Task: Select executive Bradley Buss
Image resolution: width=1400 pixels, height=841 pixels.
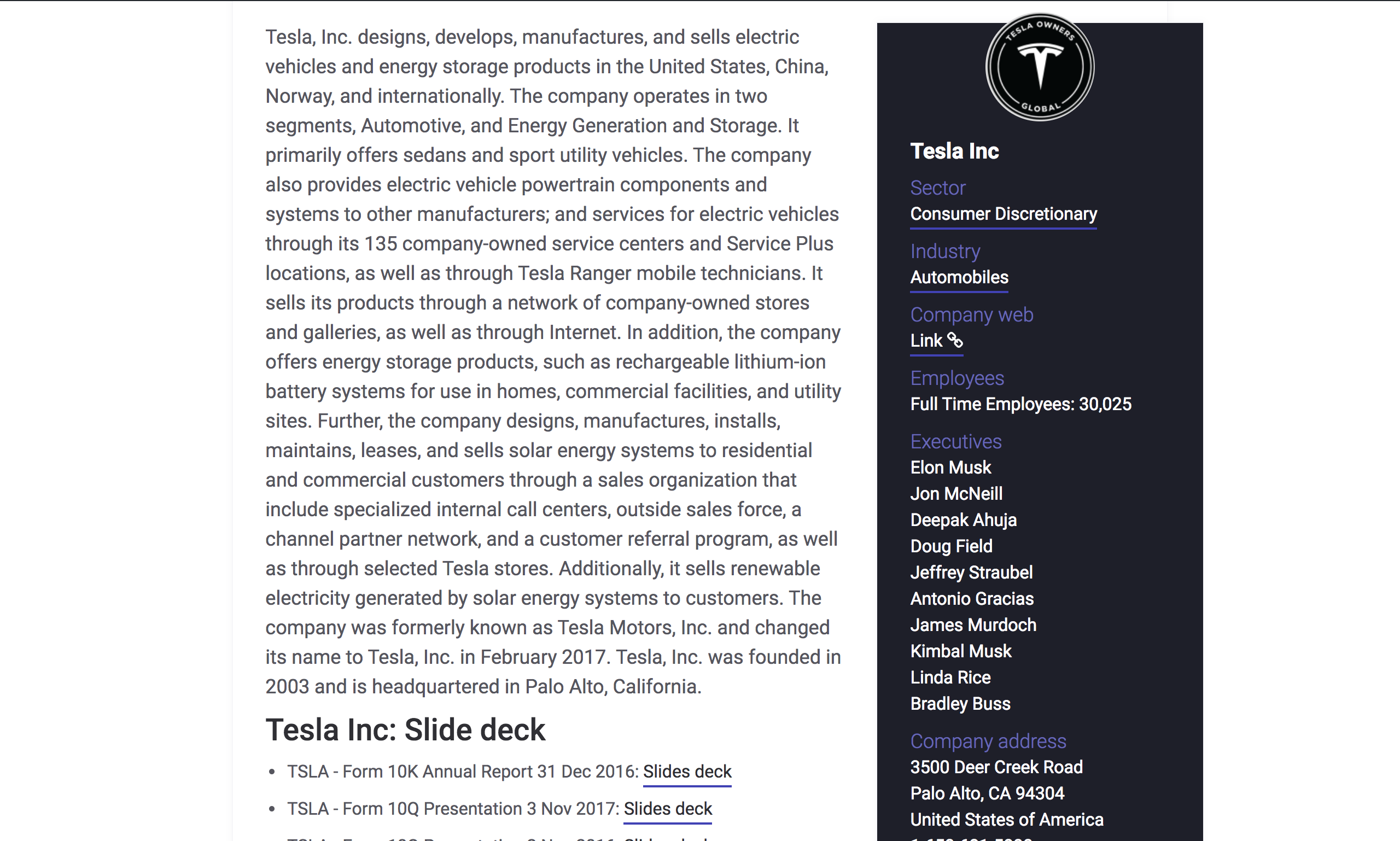Action: click(x=960, y=703)
